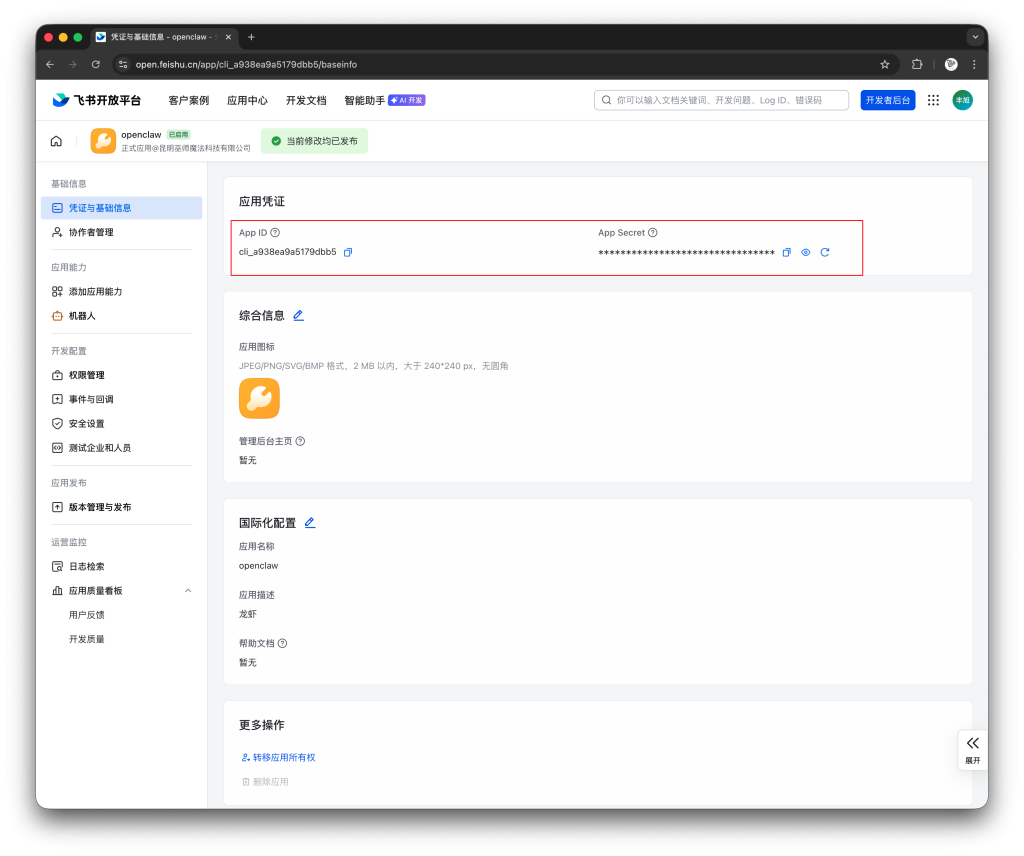1024x856 pixels.
Task: Open the user avatar menu
Action: pyautogui.click(x=961, y=100)
